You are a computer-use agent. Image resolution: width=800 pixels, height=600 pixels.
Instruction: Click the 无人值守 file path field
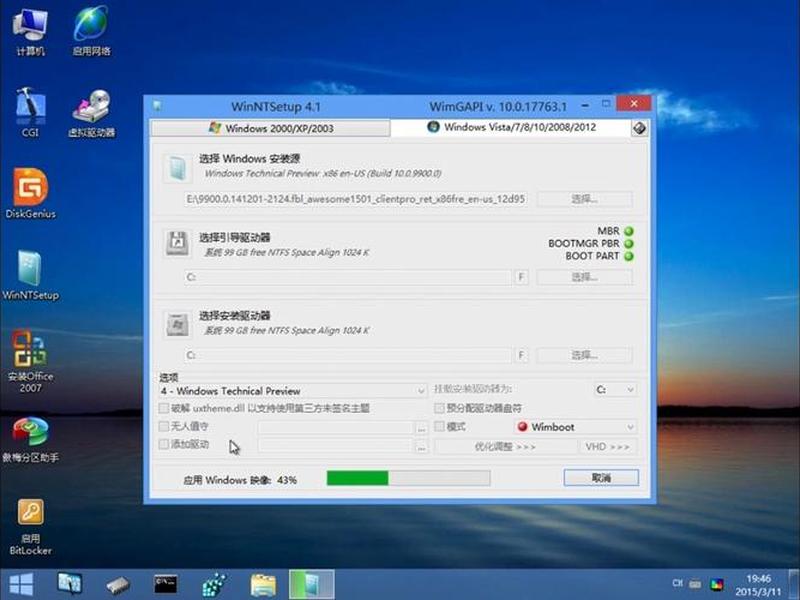335,428
